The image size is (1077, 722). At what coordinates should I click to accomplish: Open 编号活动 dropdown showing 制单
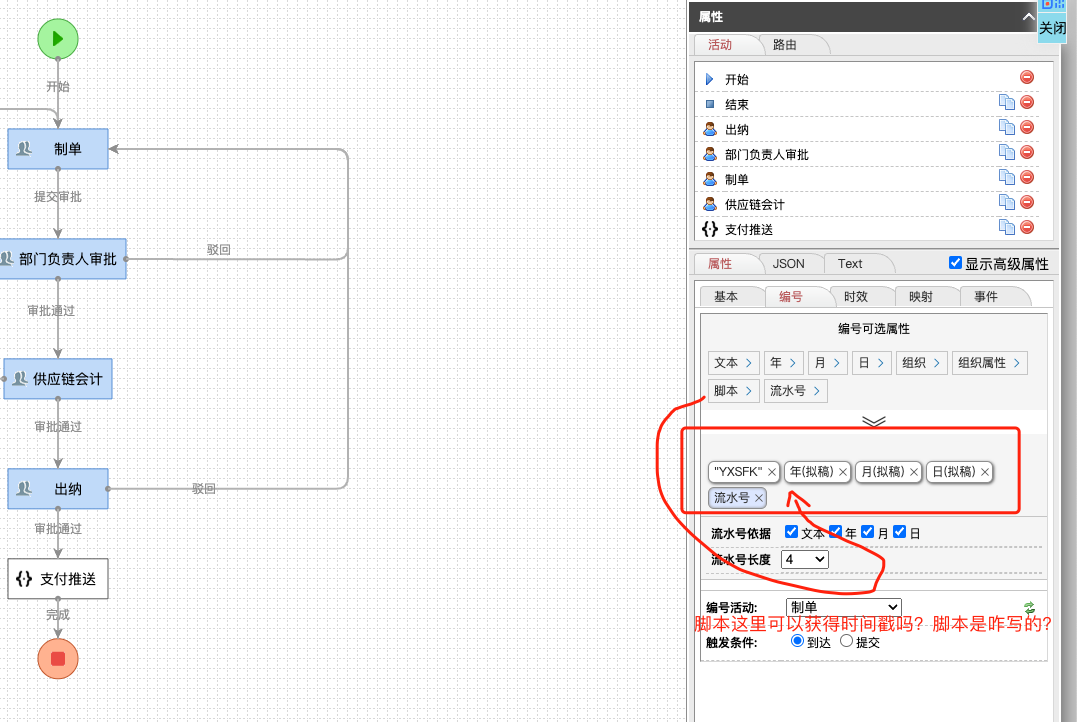(x=843, y=607)
